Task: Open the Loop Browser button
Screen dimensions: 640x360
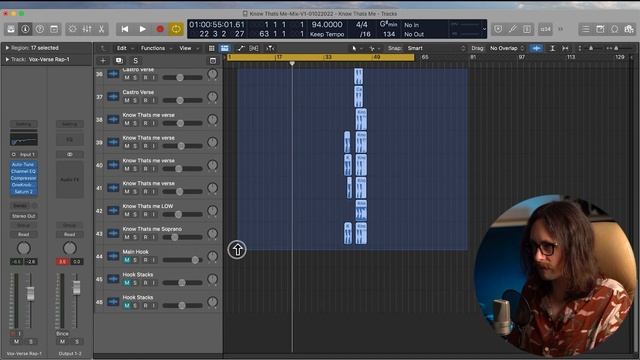Action: coord(615,29)
